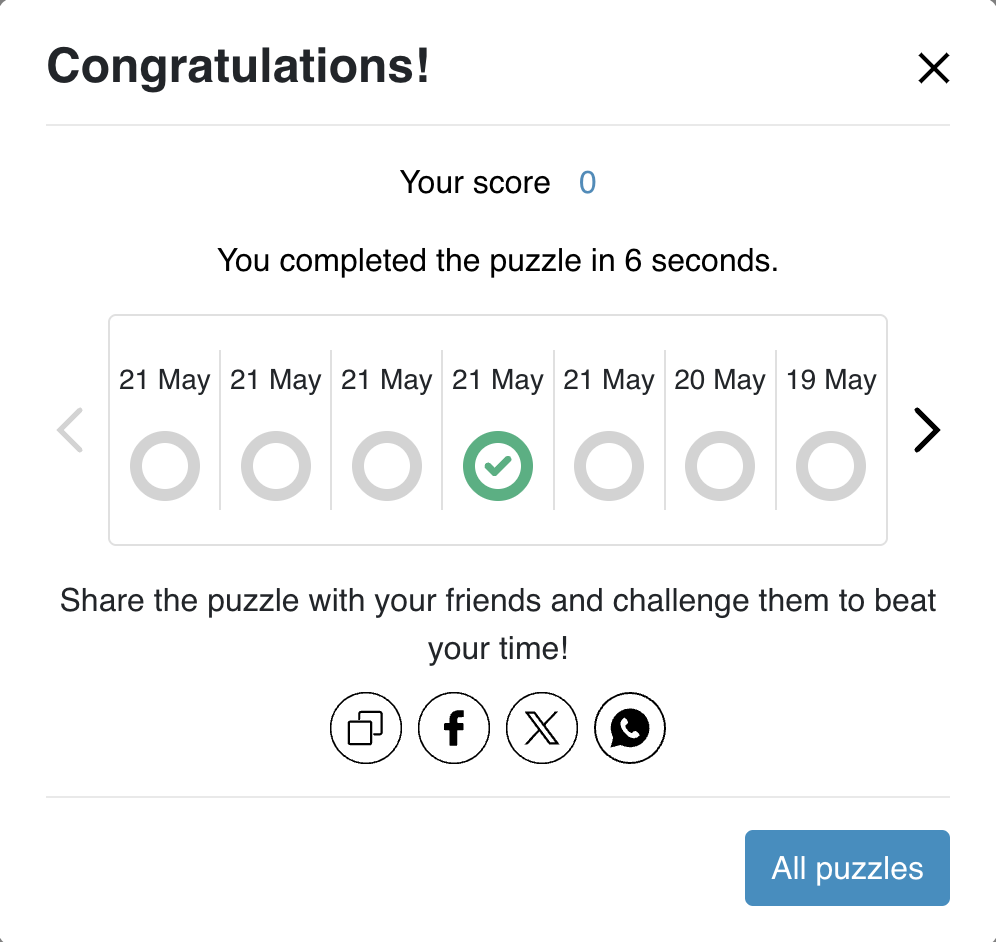Show next puzzle dates with right chevron

927,430
